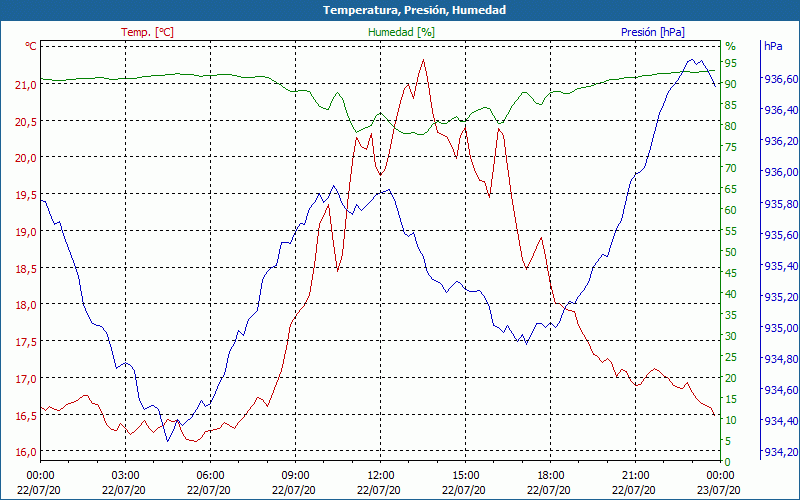Click the chart title "Temperatura, Presión, Humedad"

click(x=414, y=10)
